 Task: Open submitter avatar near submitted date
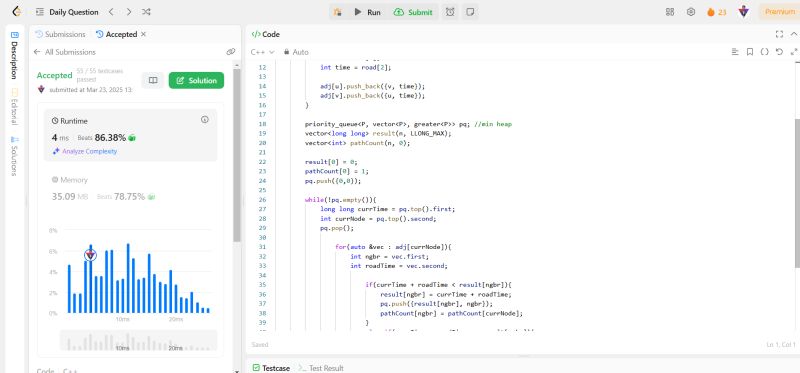coord(41,89)
